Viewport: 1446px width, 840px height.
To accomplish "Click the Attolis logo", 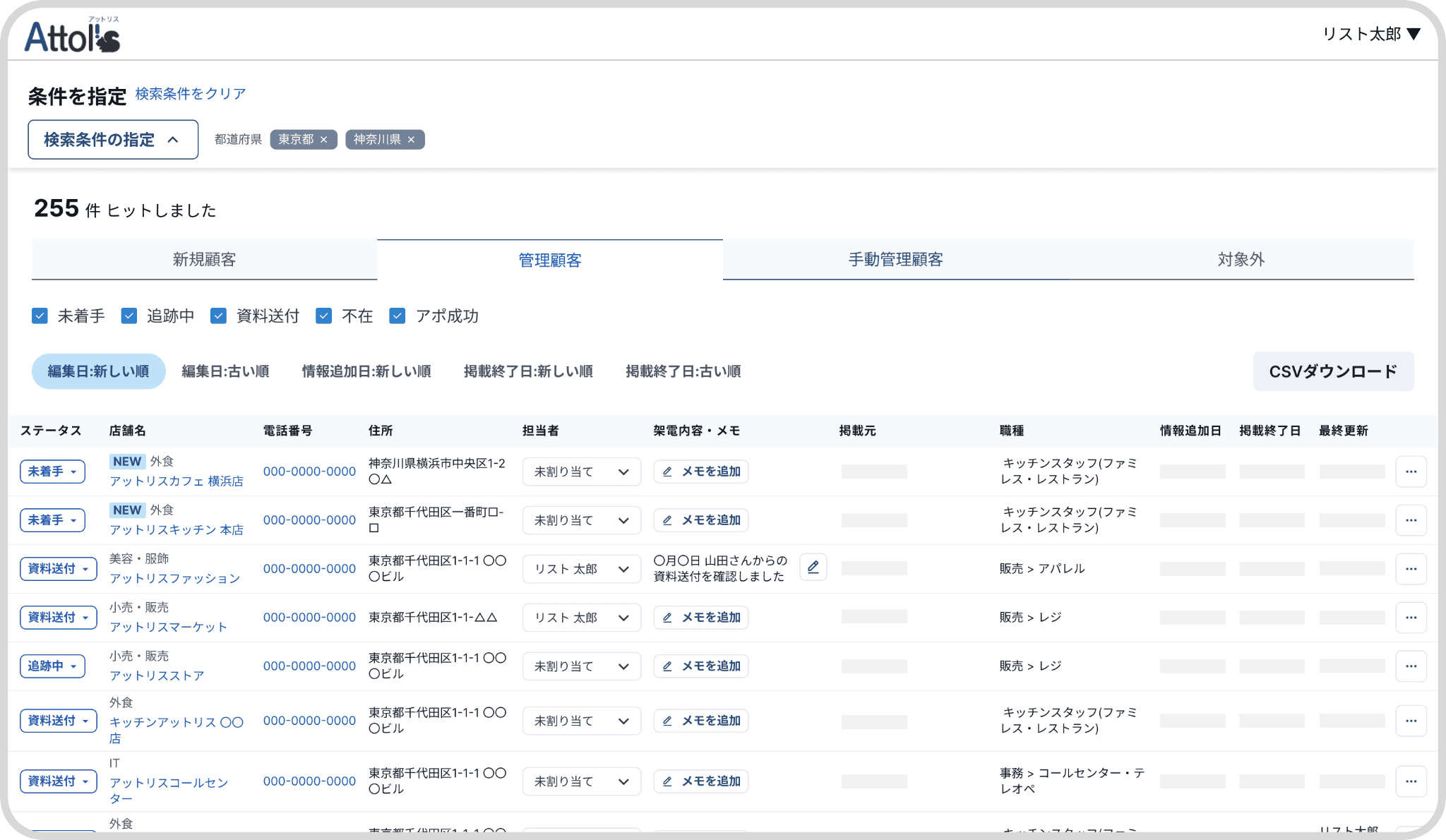I will [72, 35].
